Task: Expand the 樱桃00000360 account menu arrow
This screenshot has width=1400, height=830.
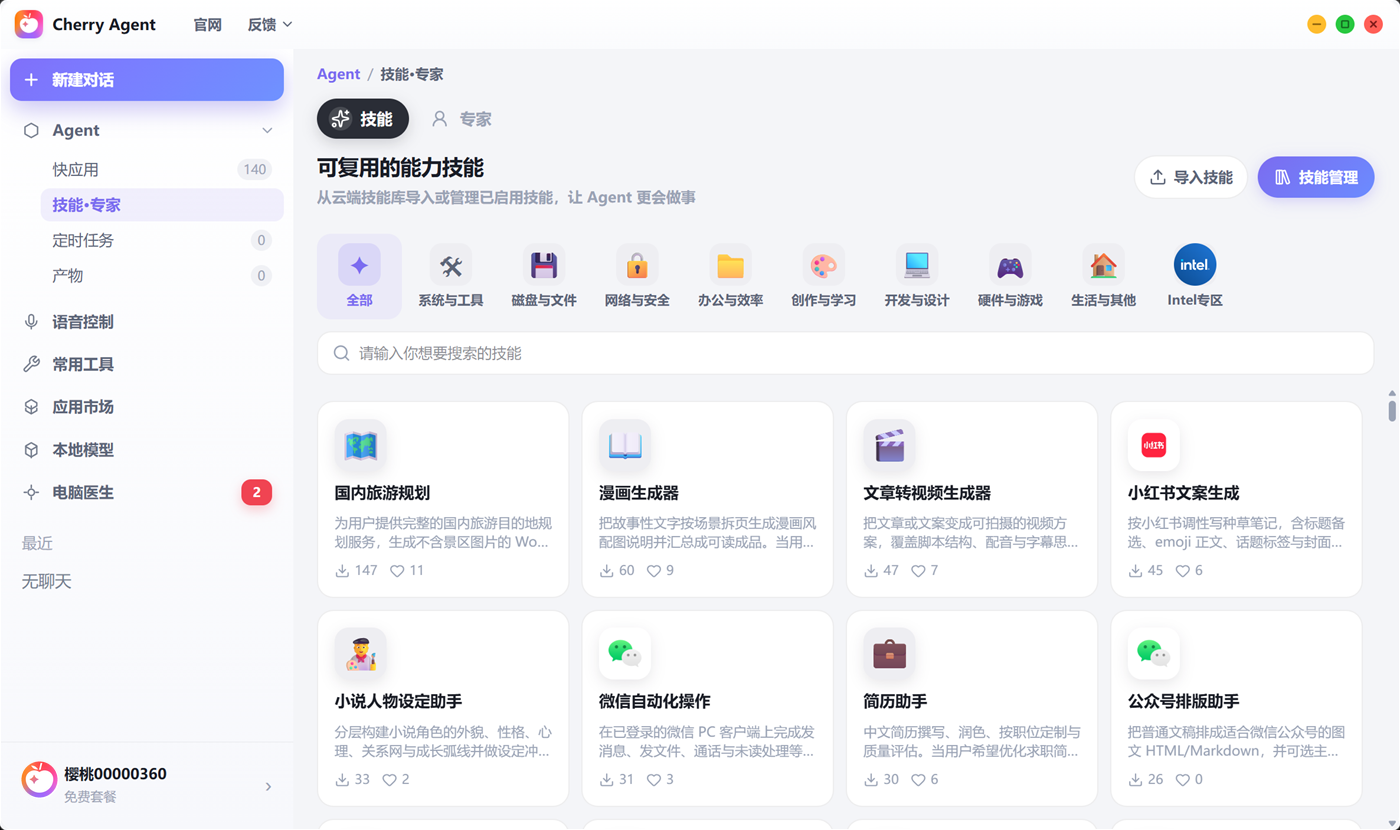Action: [268, 787]
